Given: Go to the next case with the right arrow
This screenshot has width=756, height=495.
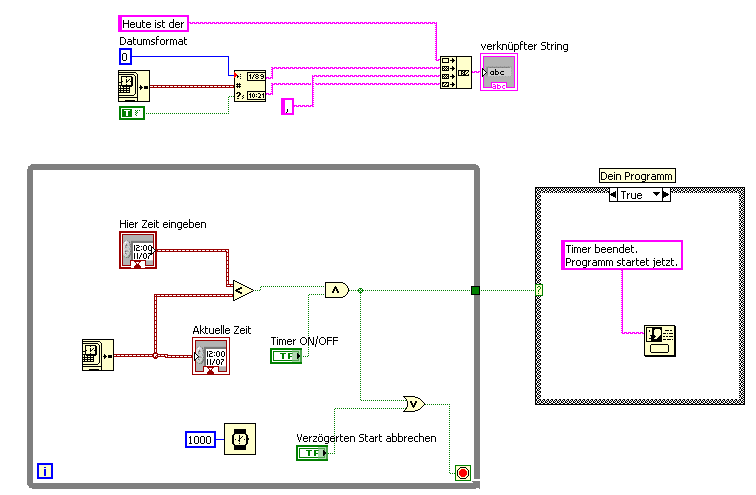Looking at the screenshot, I should pos(666,195).
